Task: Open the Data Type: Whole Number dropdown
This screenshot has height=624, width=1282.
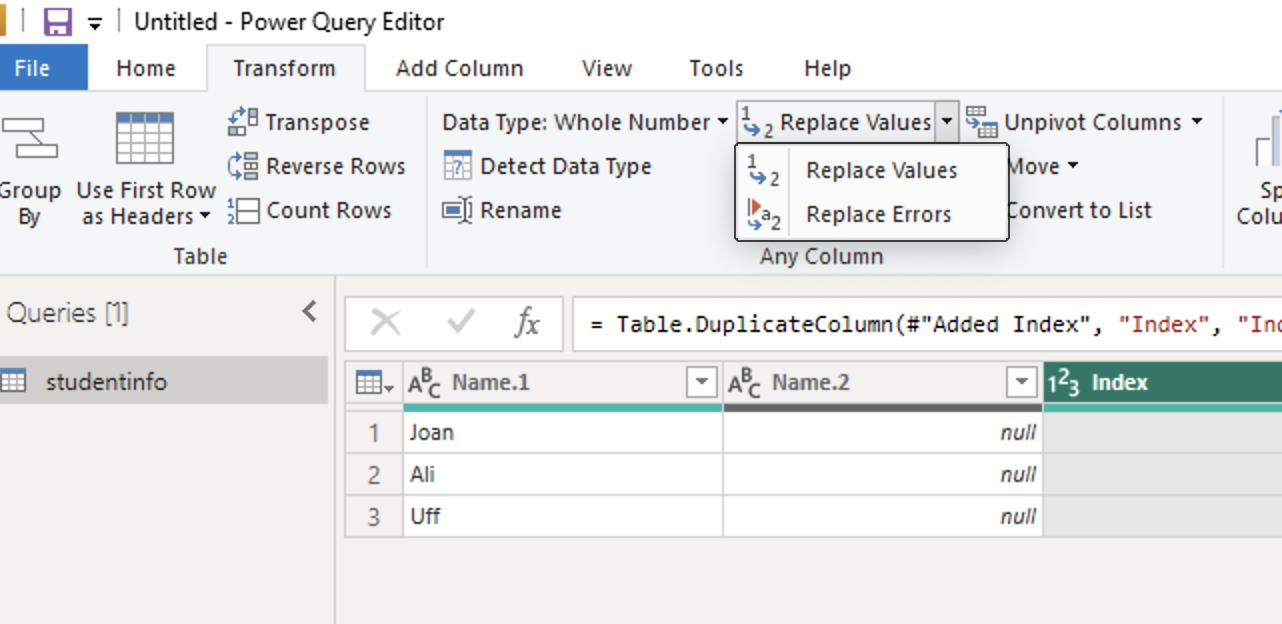Action: 585,122
